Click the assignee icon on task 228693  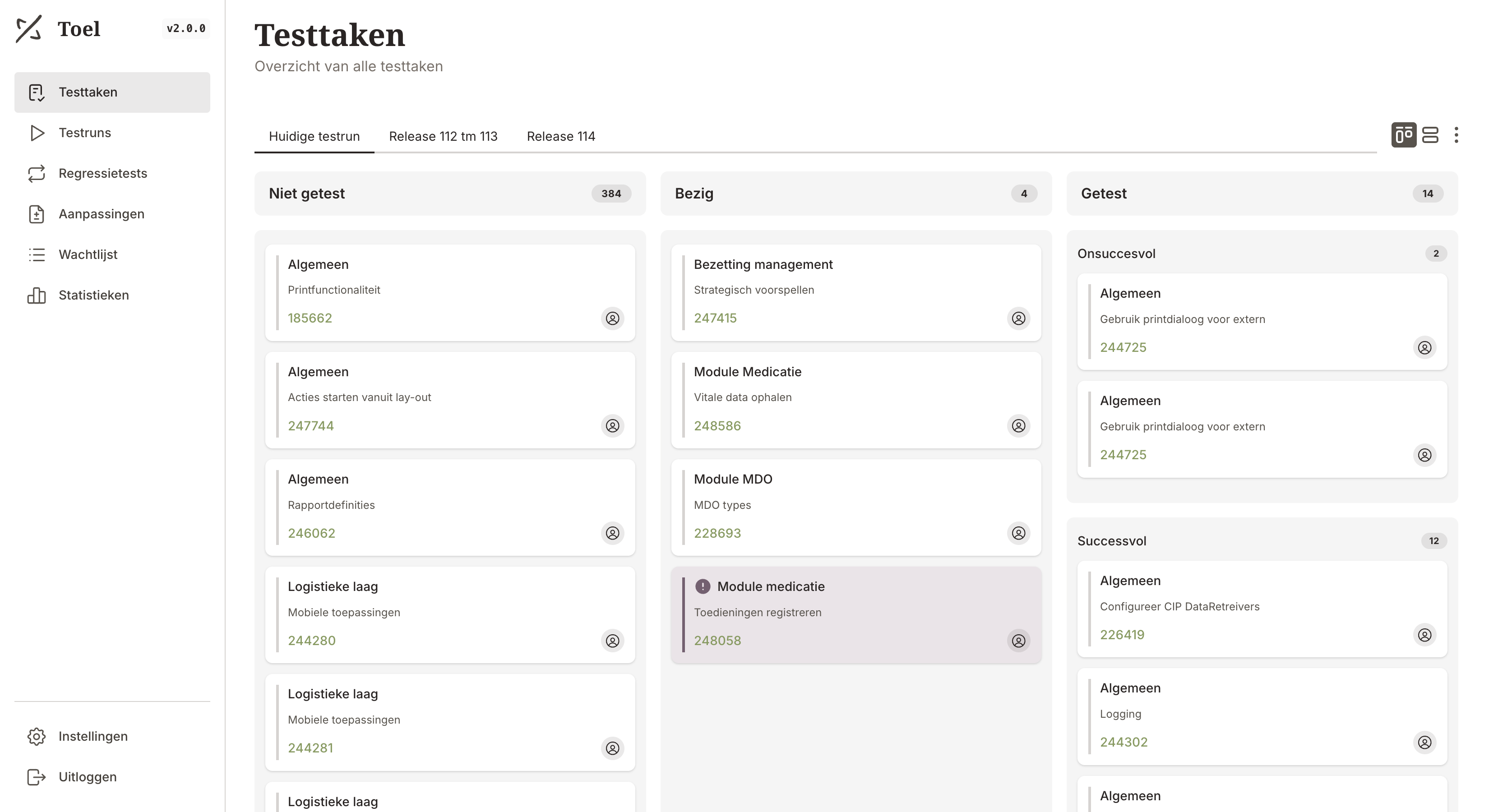coord(1018,534)
